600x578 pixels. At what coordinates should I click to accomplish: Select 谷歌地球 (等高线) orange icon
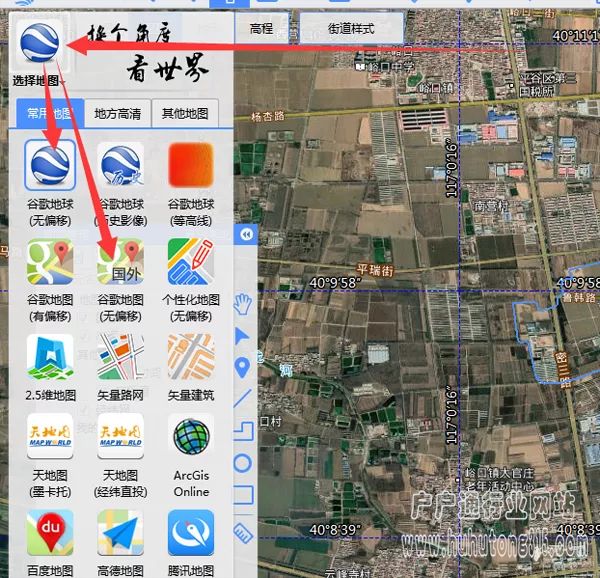click(191, 165)
